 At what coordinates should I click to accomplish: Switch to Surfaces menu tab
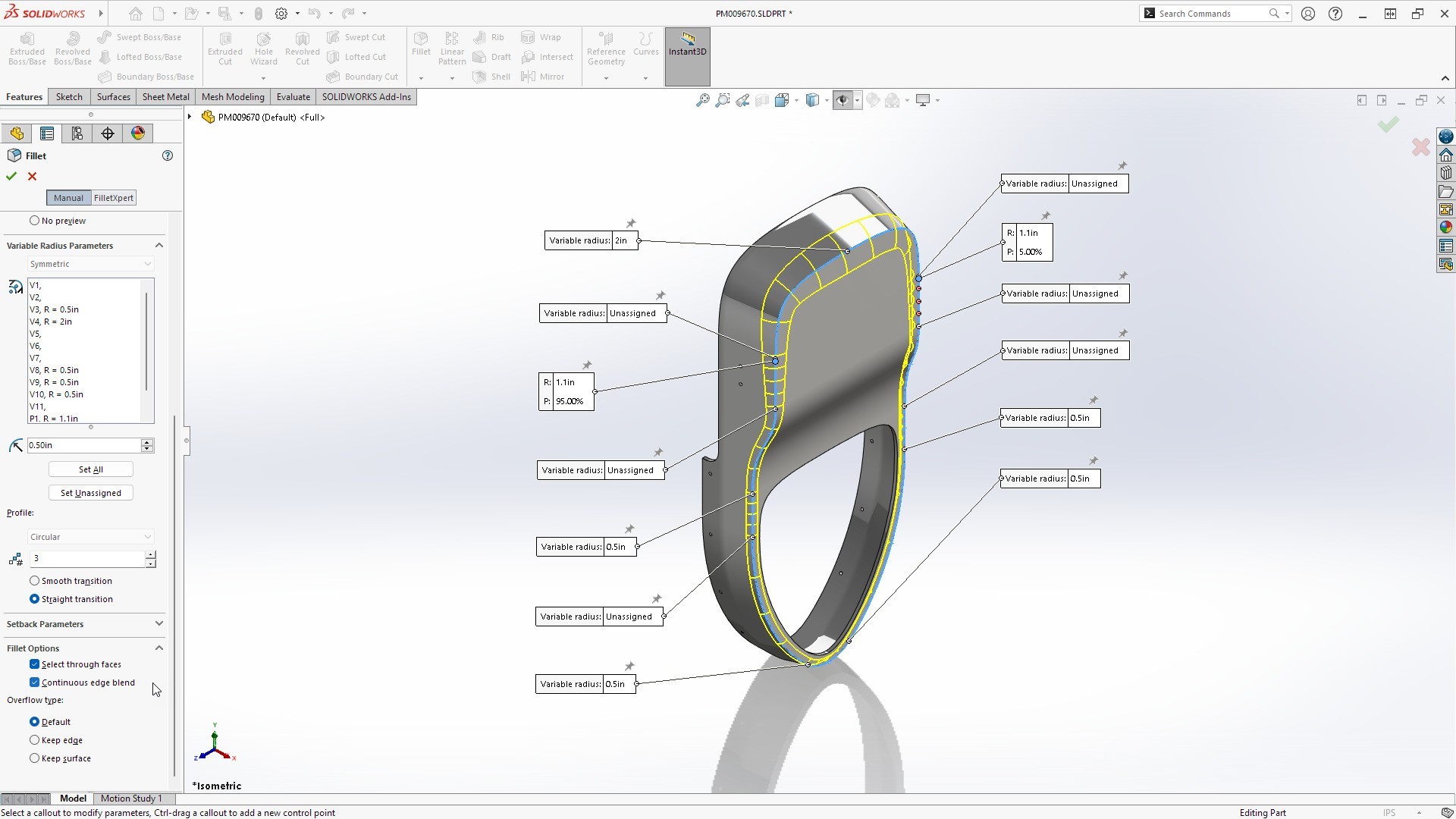point(113,96)
